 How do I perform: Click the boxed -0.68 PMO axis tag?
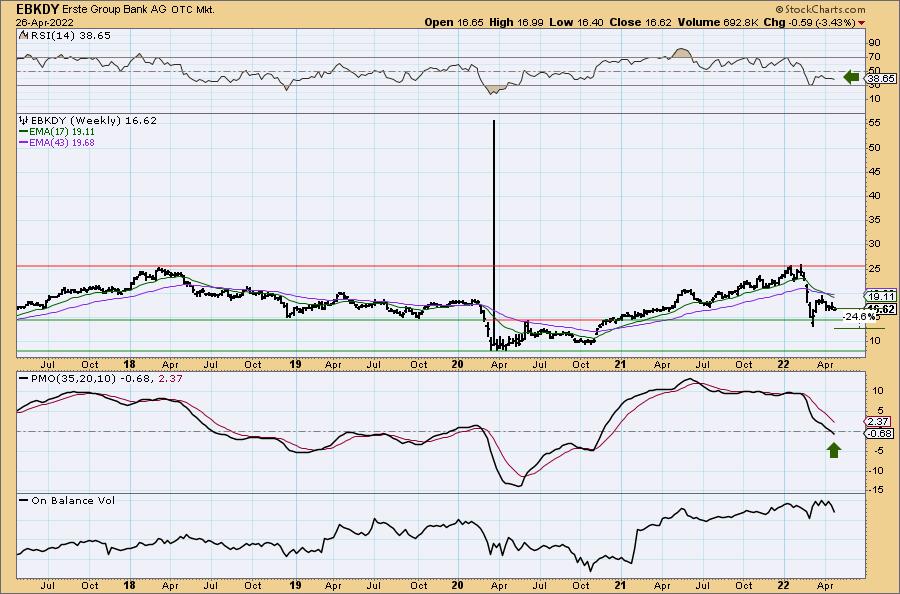(880, 433)
